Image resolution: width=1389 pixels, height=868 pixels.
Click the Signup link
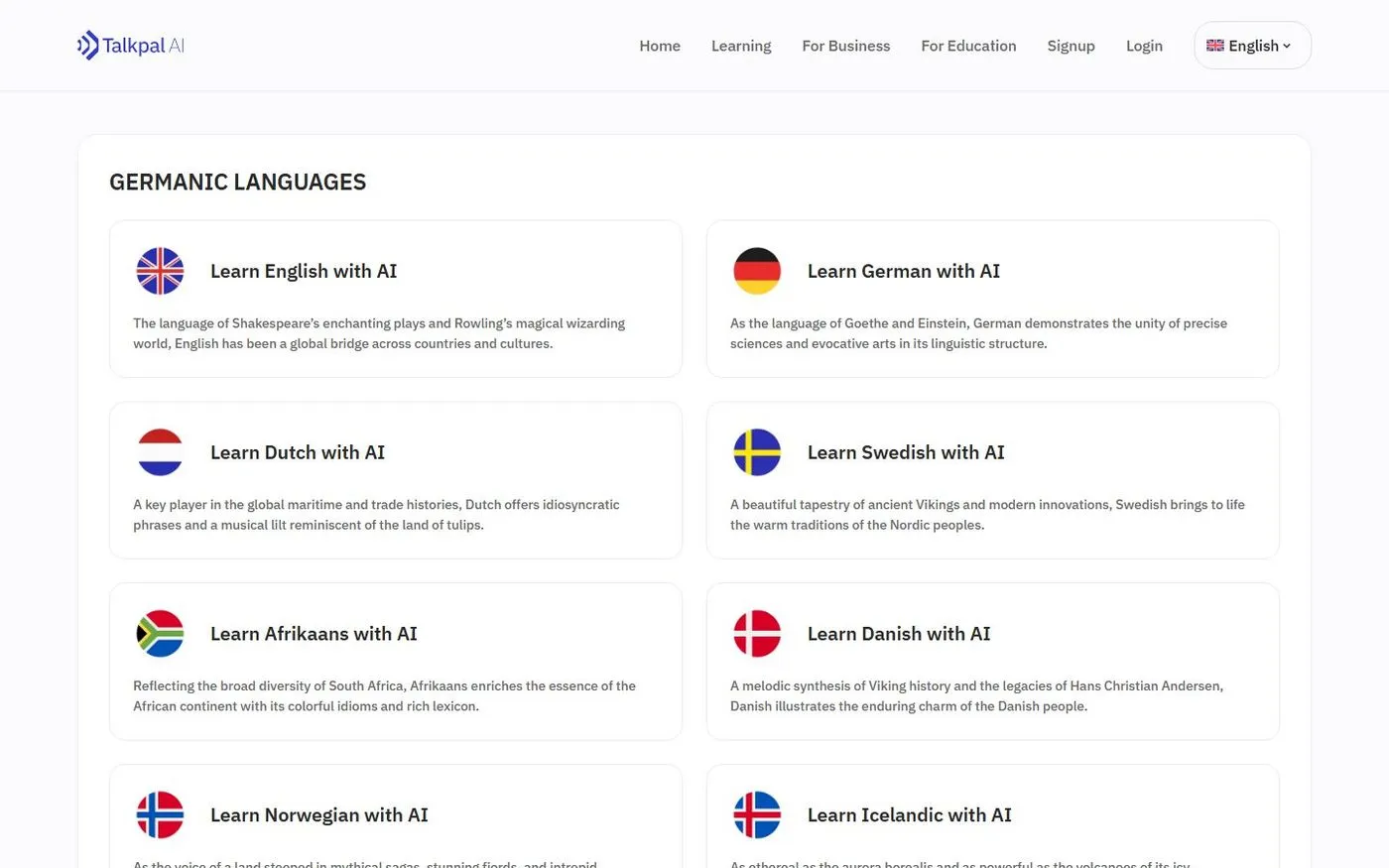1072,46
